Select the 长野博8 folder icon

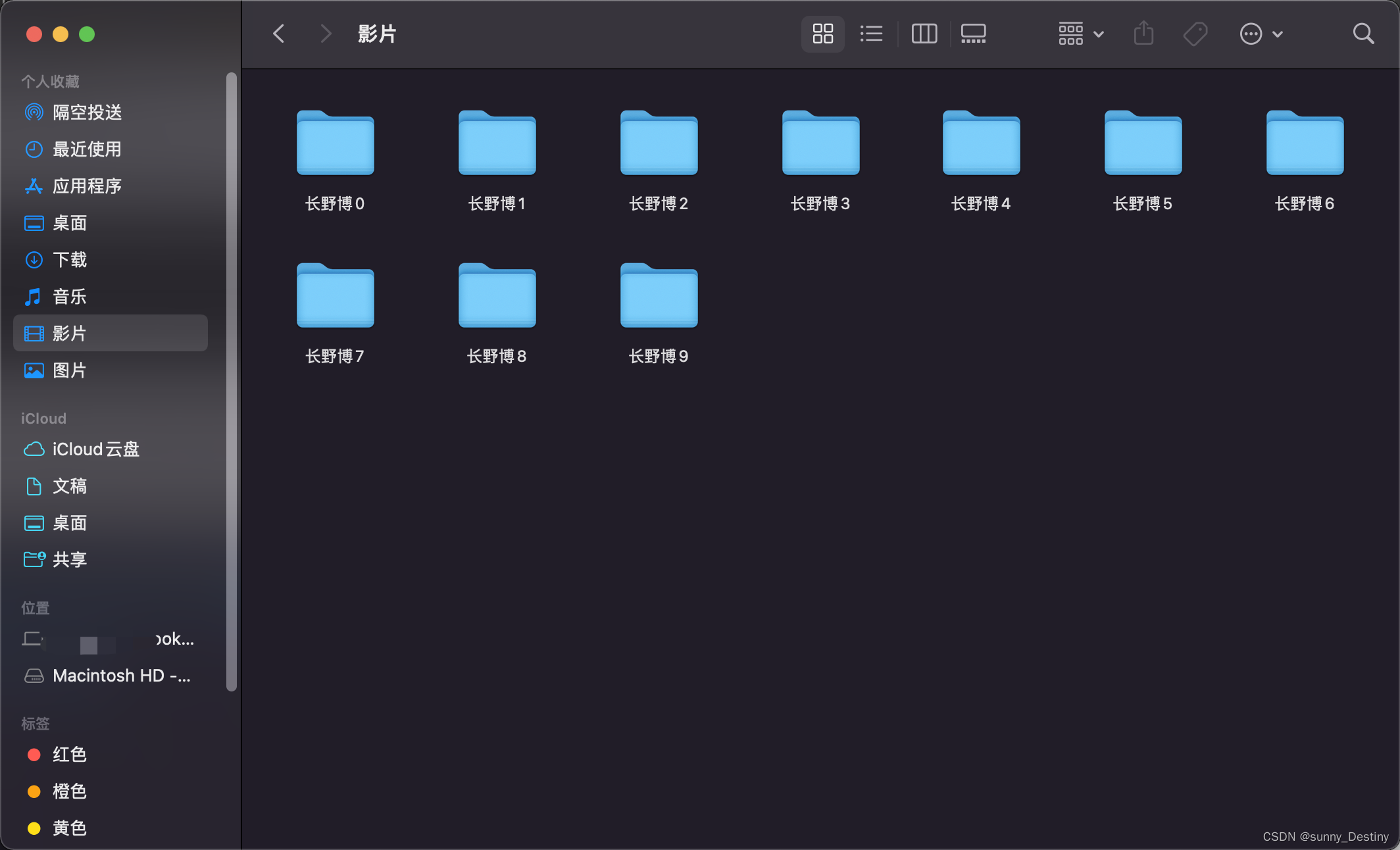(x=497, y=296)
